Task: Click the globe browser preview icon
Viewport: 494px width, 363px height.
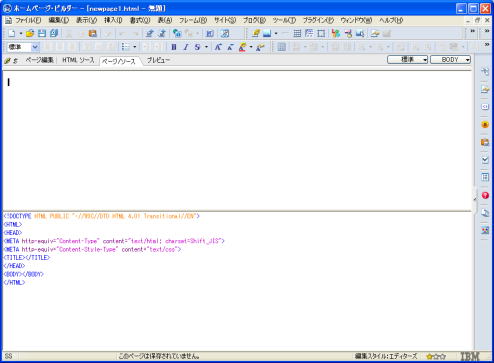Action: 177,33
